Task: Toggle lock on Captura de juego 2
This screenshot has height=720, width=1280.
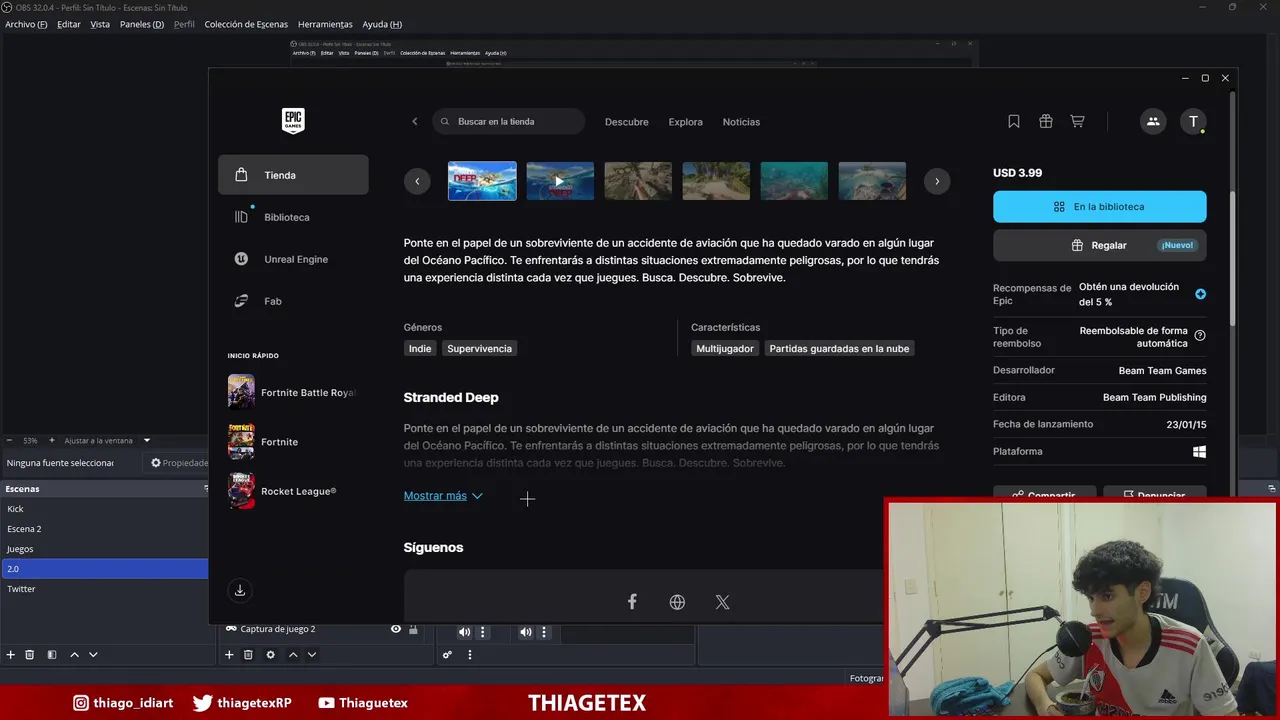Action: [x=413, y=629]
